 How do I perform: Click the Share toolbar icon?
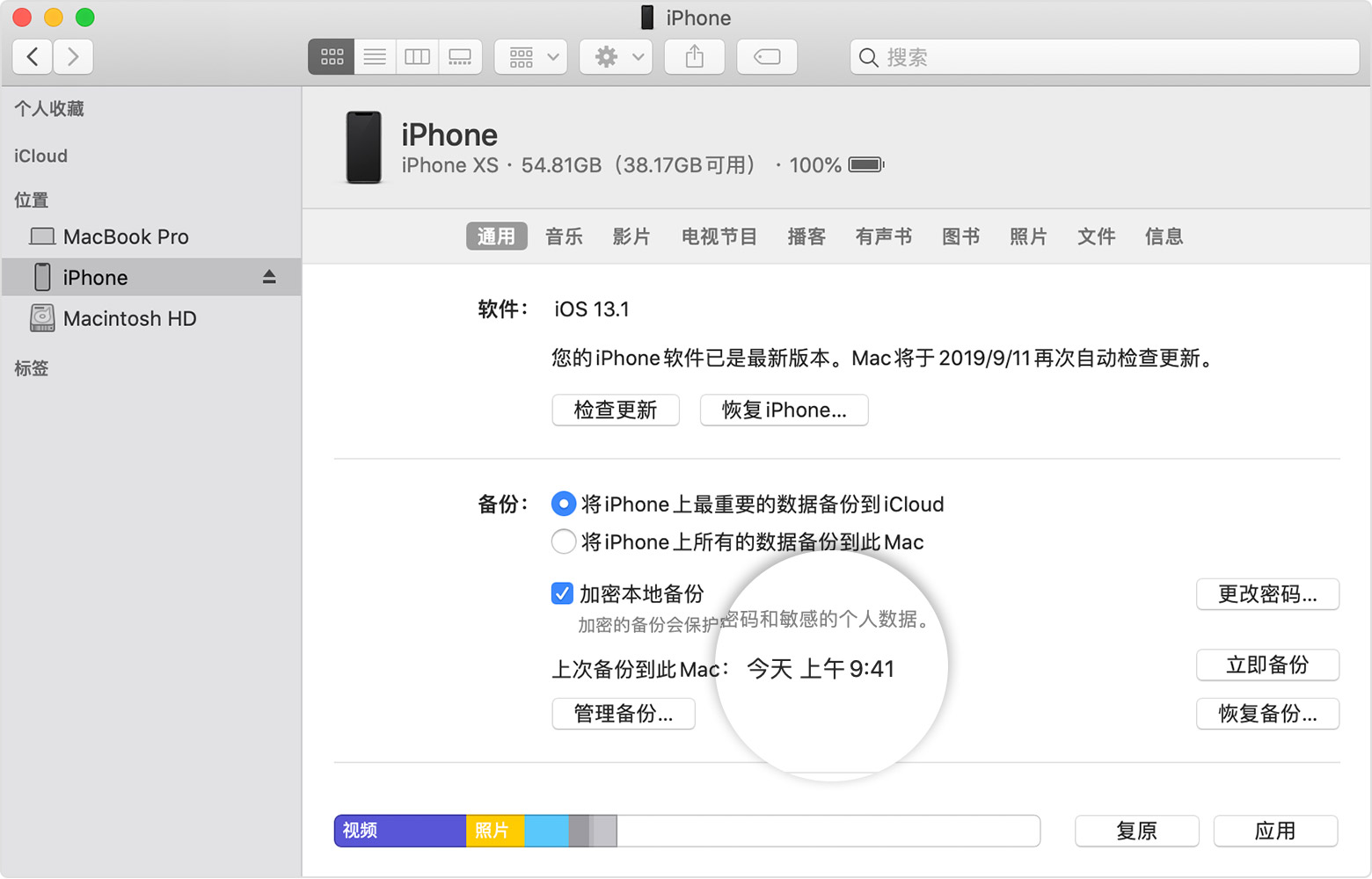pyautogui.click(x=695, y=57)
